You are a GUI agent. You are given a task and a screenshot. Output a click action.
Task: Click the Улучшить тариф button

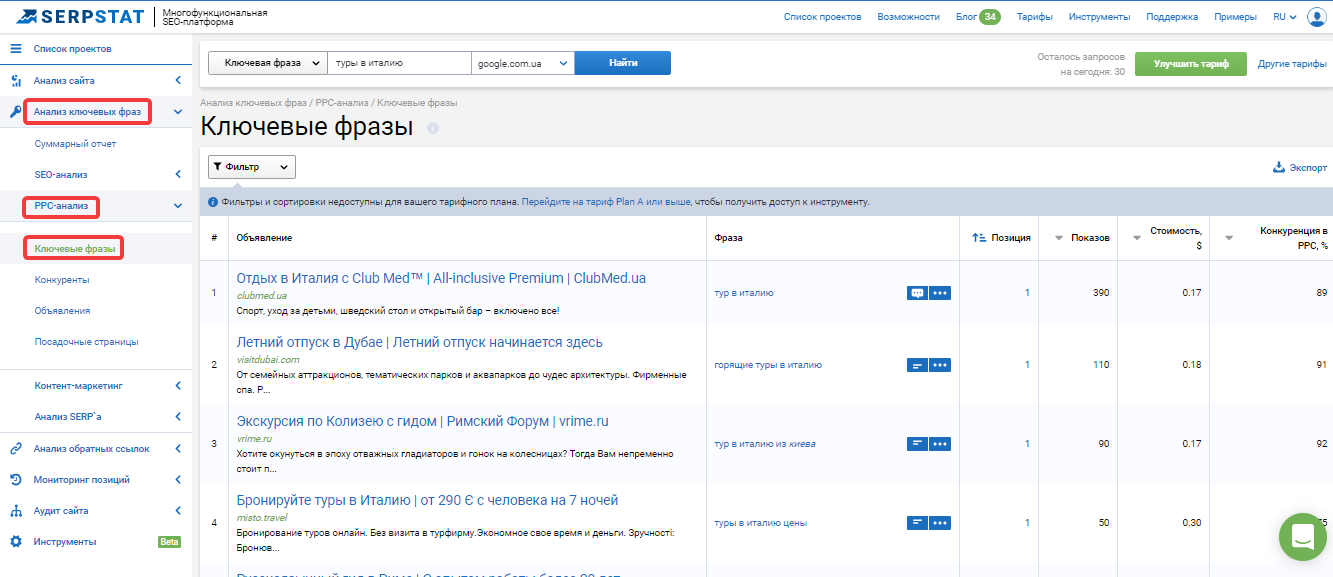(1191, 64)
